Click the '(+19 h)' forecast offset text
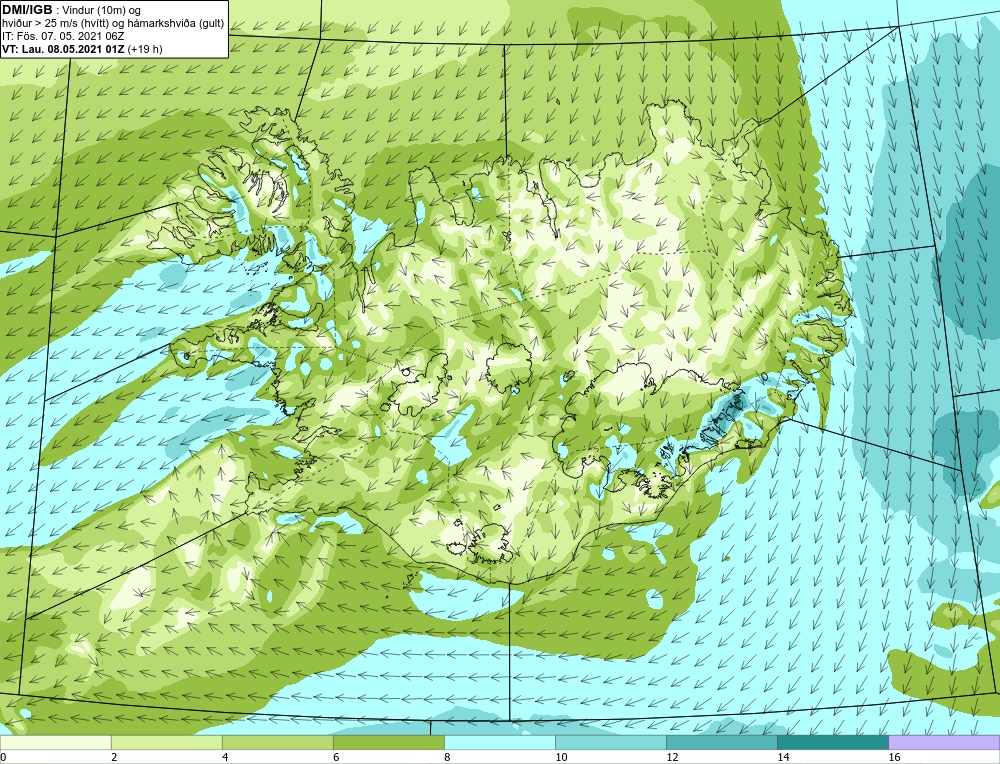The image size is (1000, 764). click(x=145, y=49)
